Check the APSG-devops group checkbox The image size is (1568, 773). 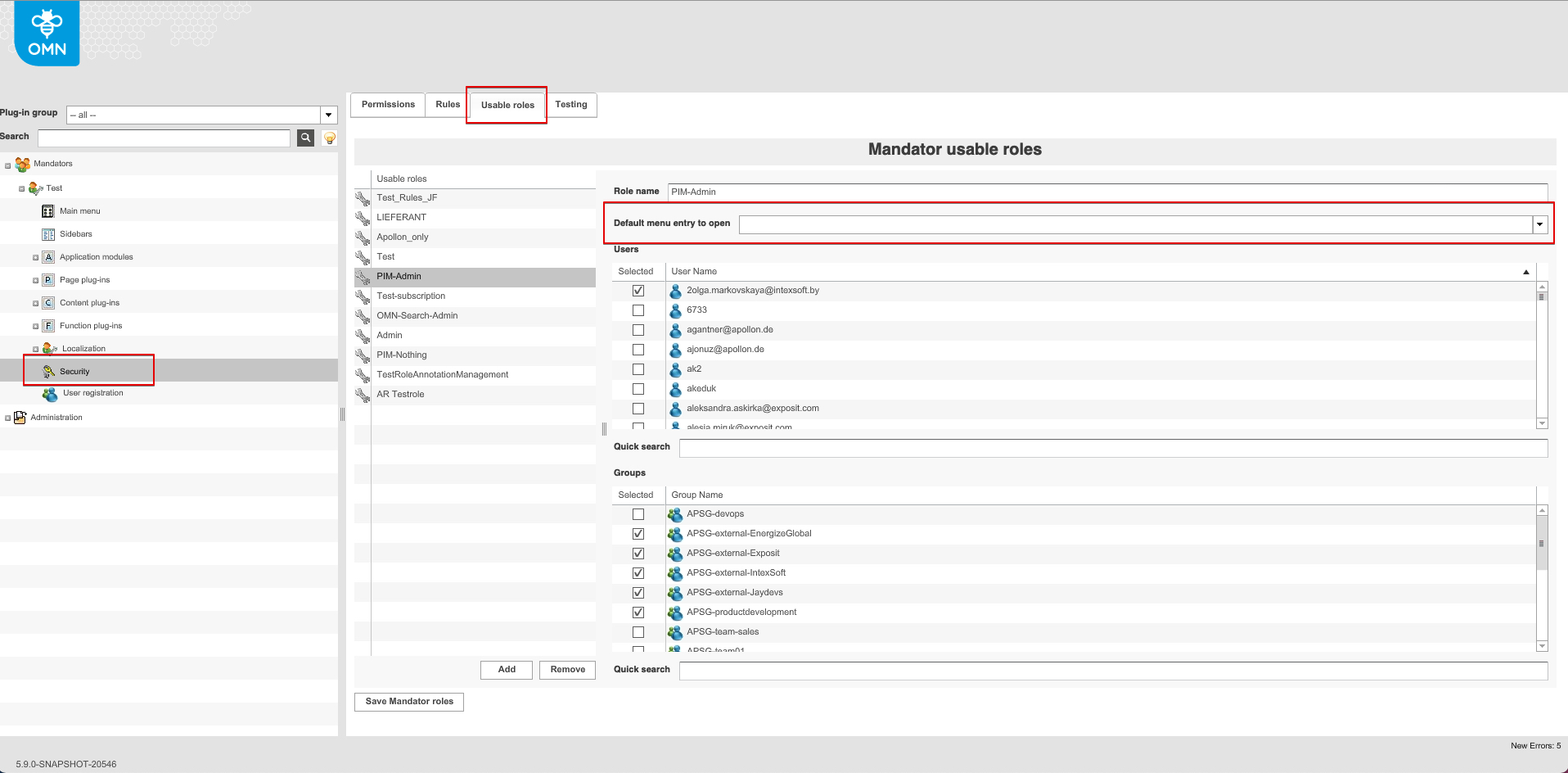click(638, 514)
